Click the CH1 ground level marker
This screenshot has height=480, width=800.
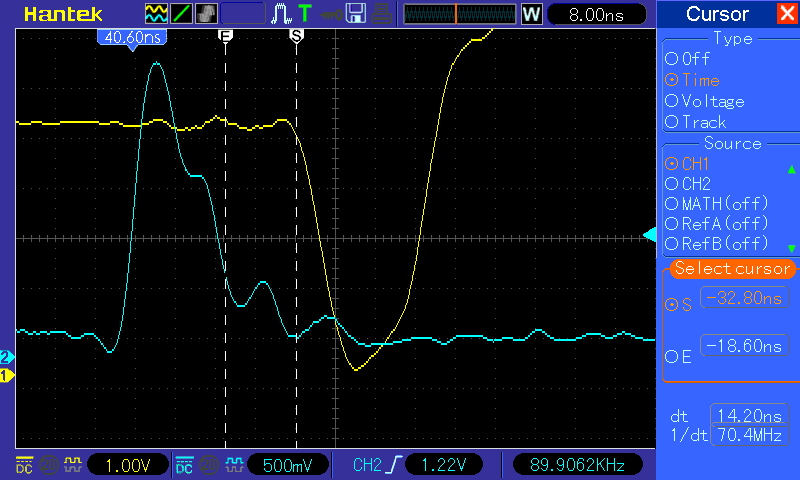pos(7,376)
